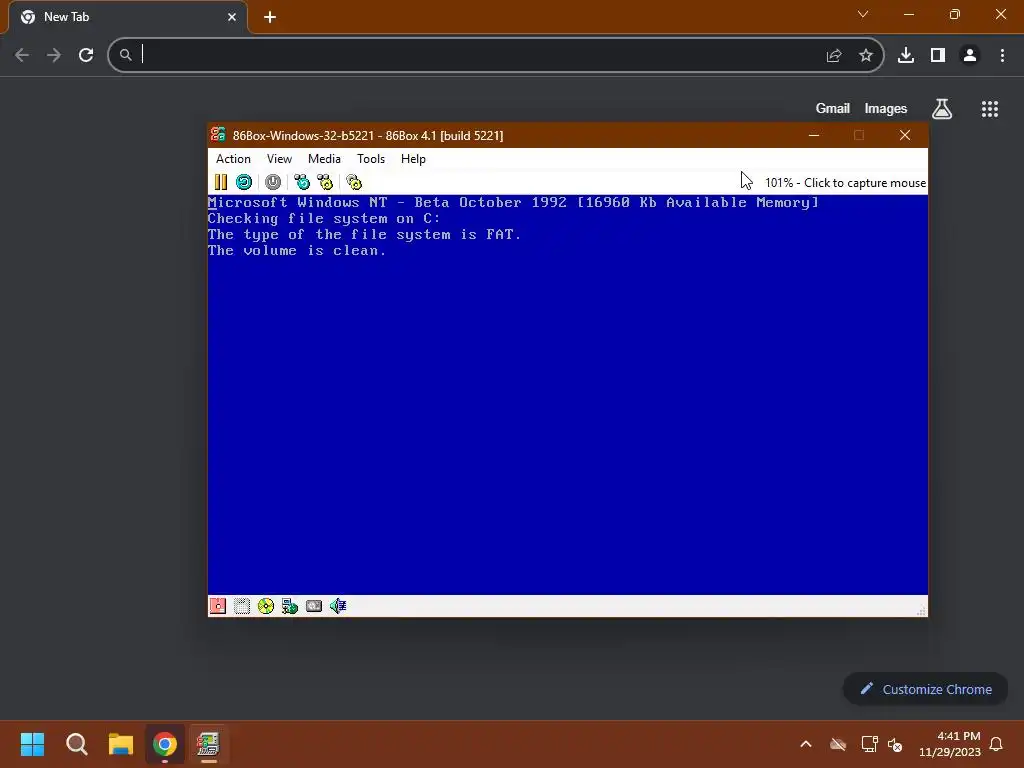Toggle Chrome side panel
Image resolution: width=1024 pixels, height=768 pixels.
click(x=938, y=55)
